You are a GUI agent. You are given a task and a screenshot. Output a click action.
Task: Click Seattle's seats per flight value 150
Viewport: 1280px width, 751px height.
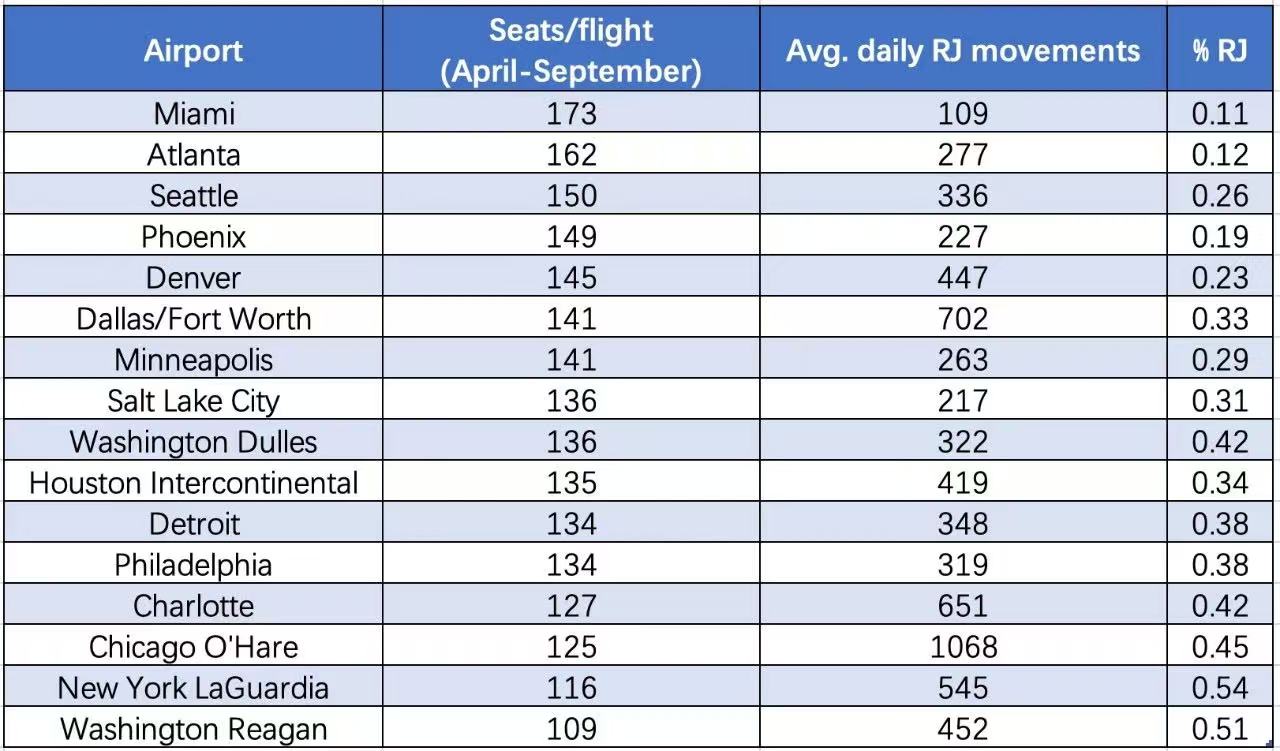click(571, 195)
